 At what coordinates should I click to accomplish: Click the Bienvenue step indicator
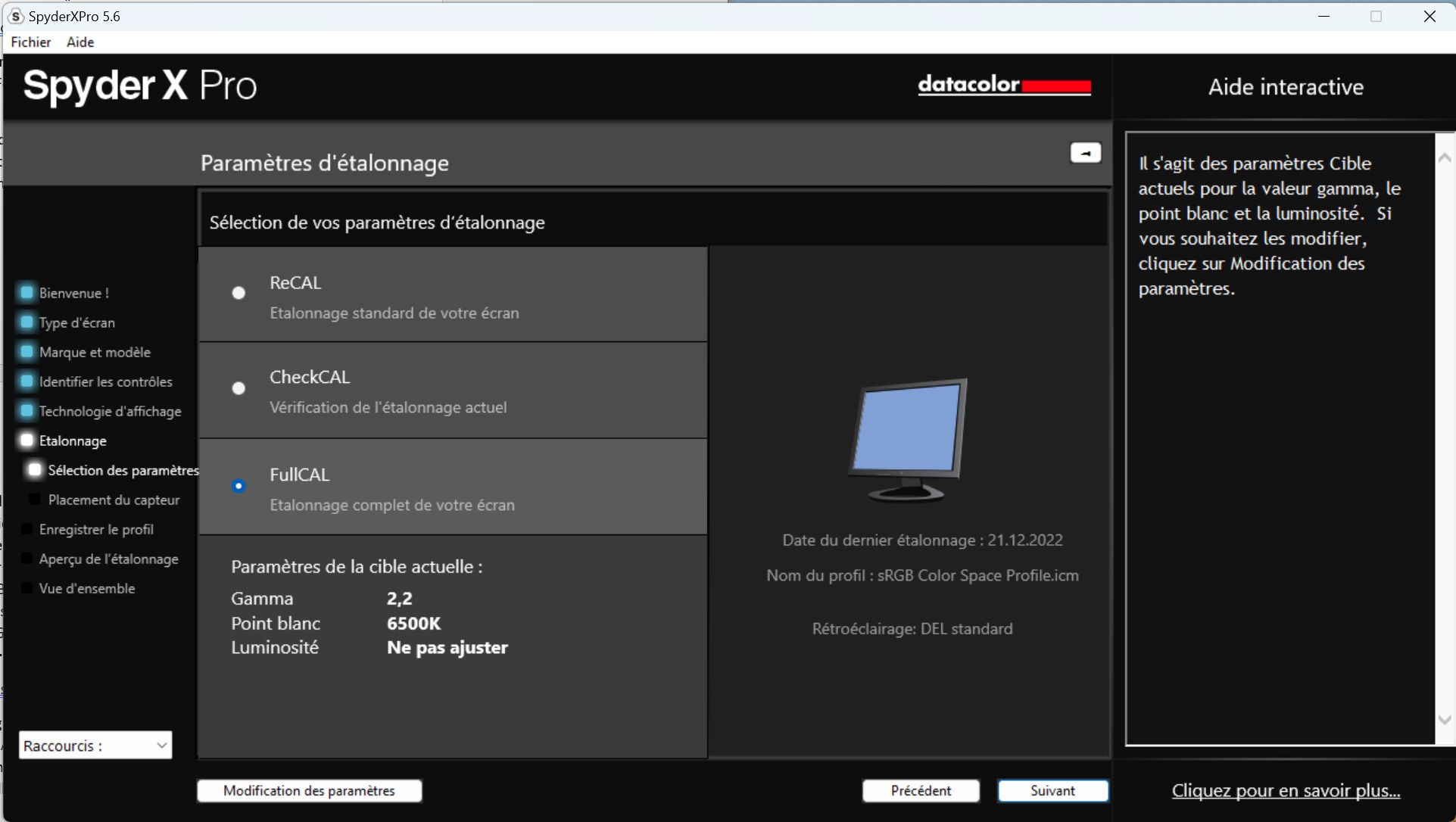click(27, 292)
